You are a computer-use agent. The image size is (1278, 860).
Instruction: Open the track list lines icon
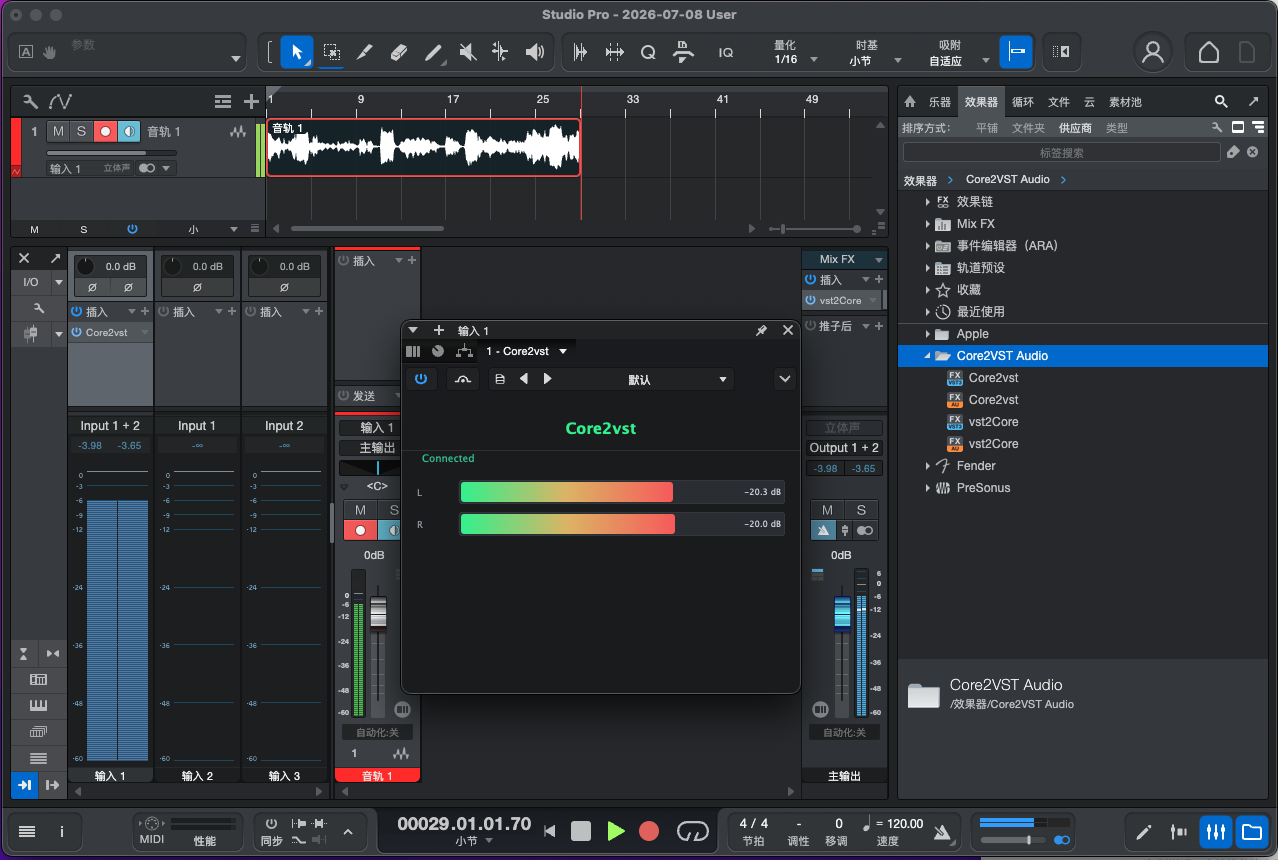pyautogui.click(x=223, y=101)
